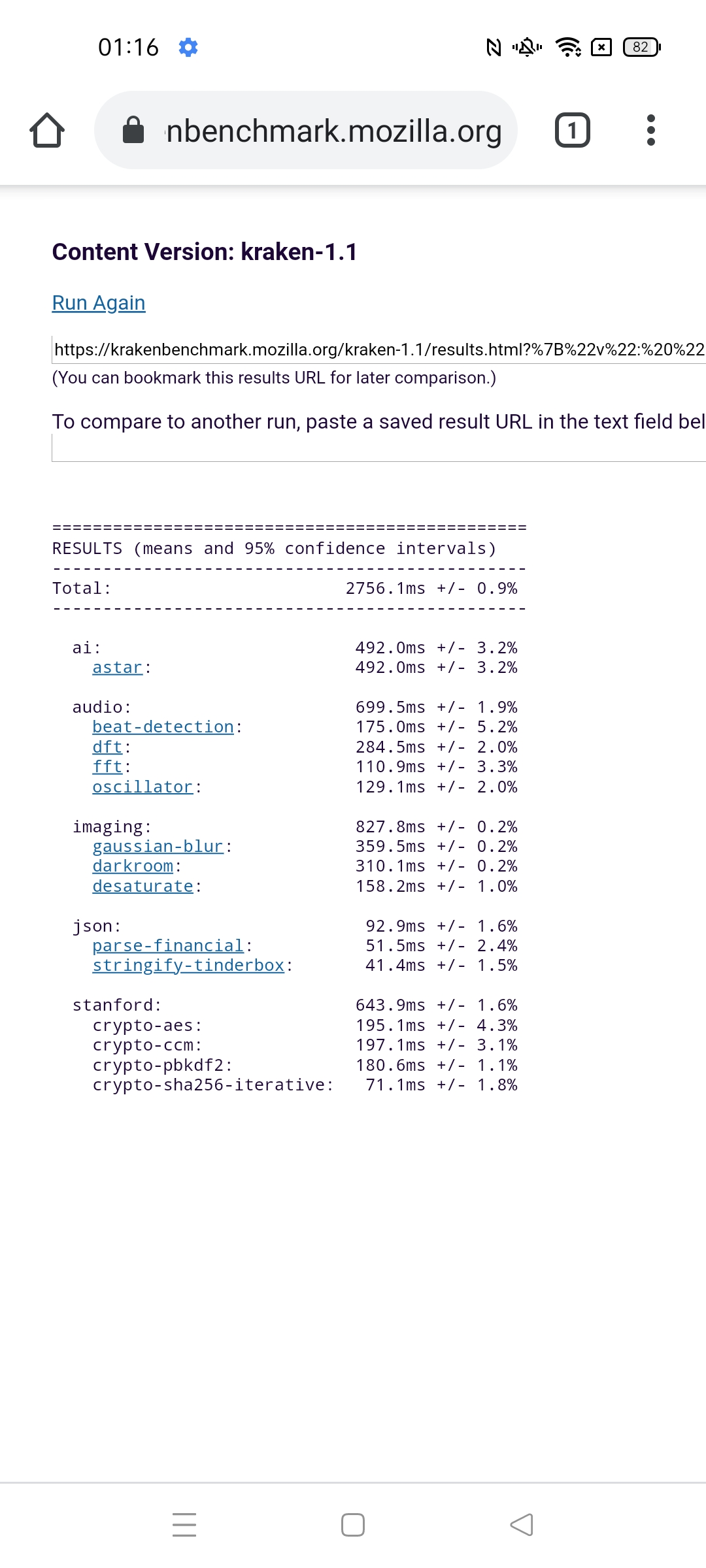Tap the padlock site security icon
706x1568 pixels.
[x=133, y=130]
